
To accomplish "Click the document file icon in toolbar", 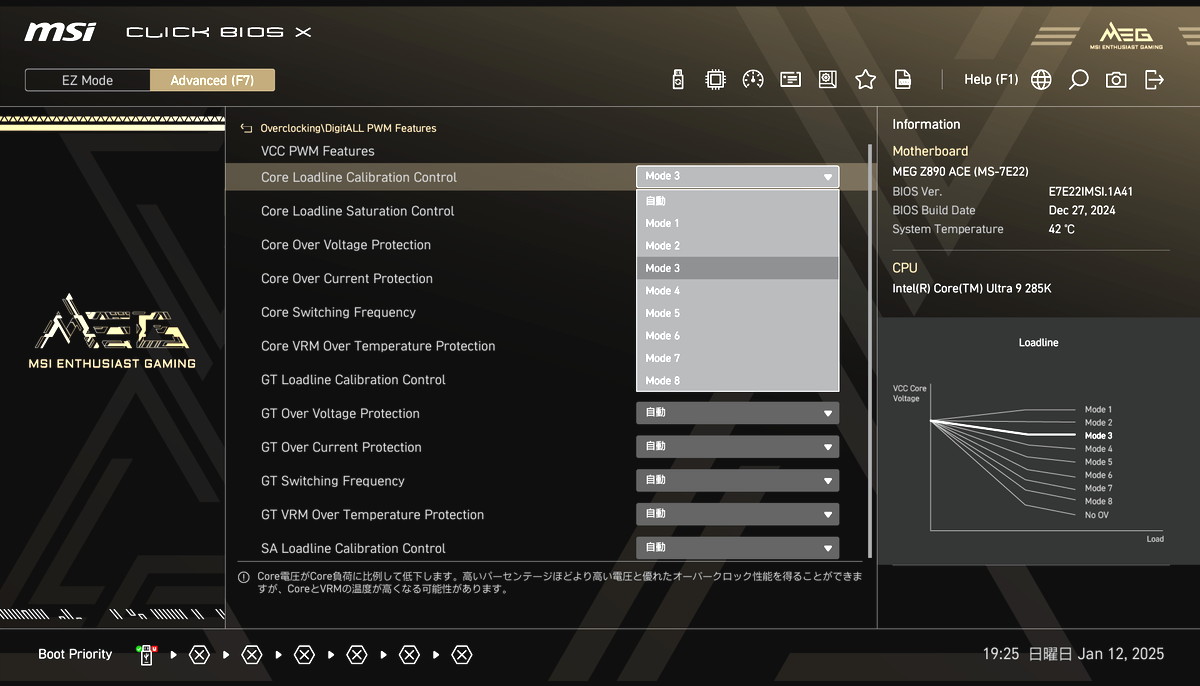I will coord(903,80).
